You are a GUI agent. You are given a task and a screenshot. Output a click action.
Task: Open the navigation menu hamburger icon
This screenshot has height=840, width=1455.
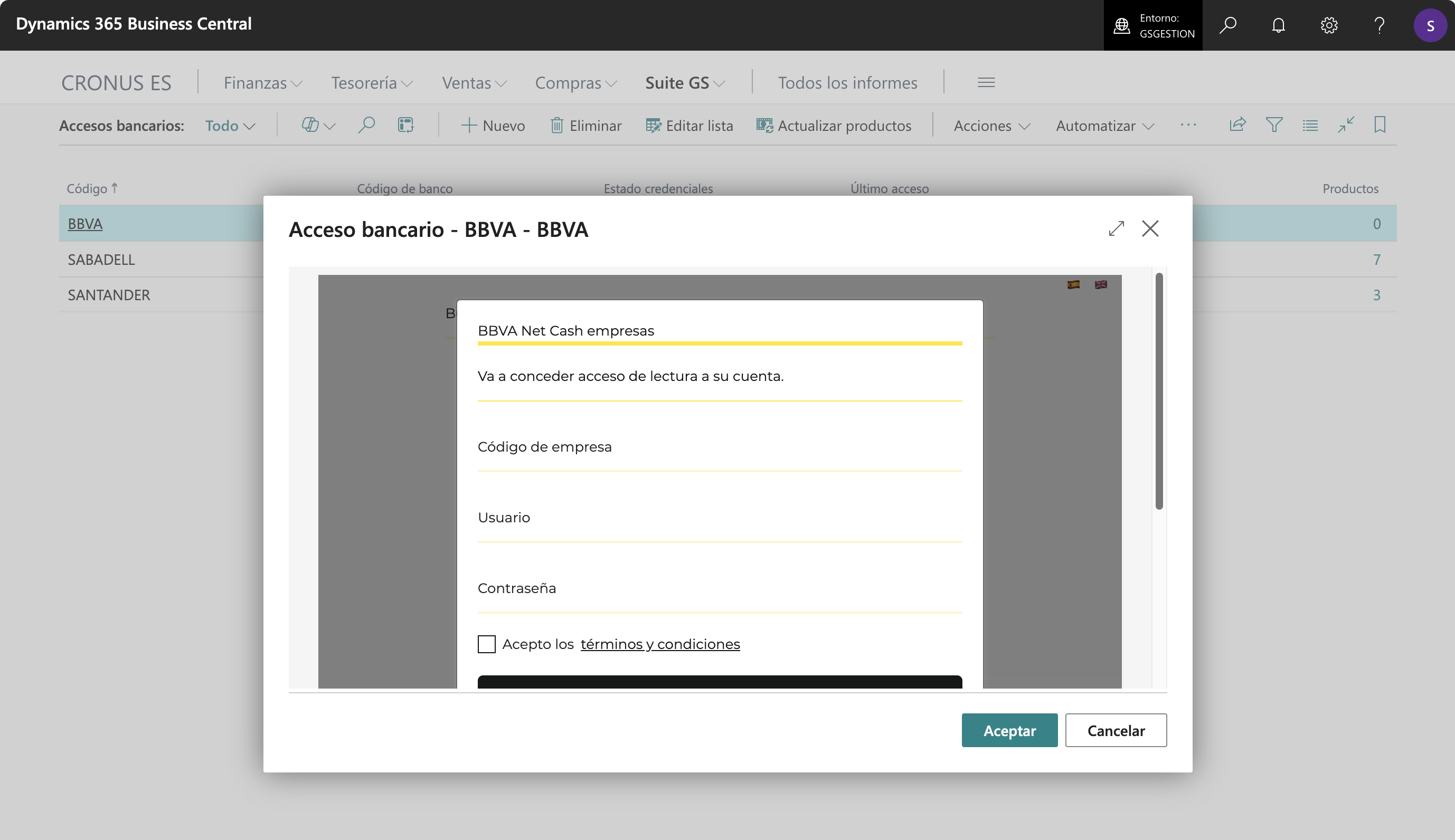(986, 82)
